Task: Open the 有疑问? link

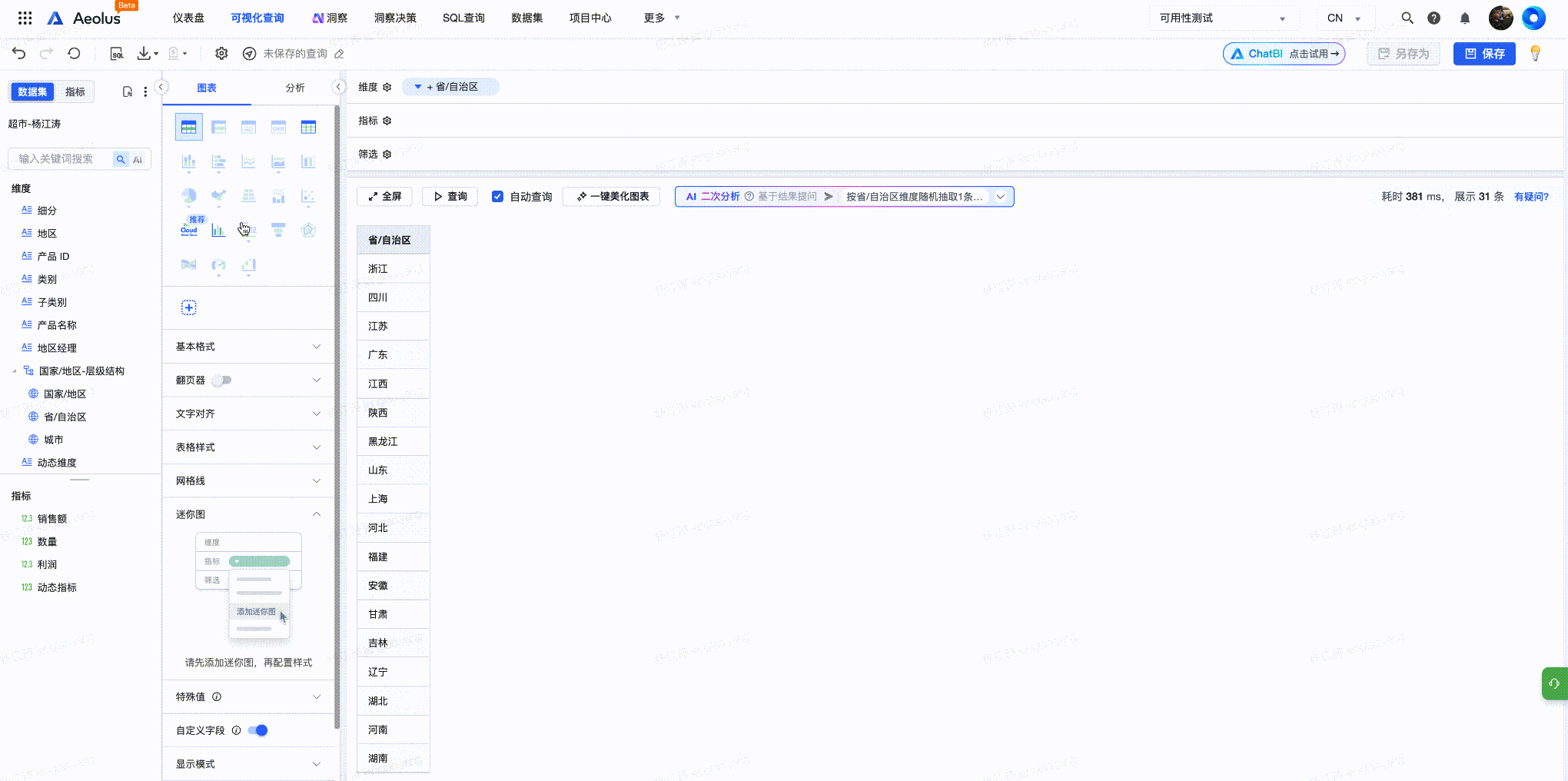Action: (1531, 197)
